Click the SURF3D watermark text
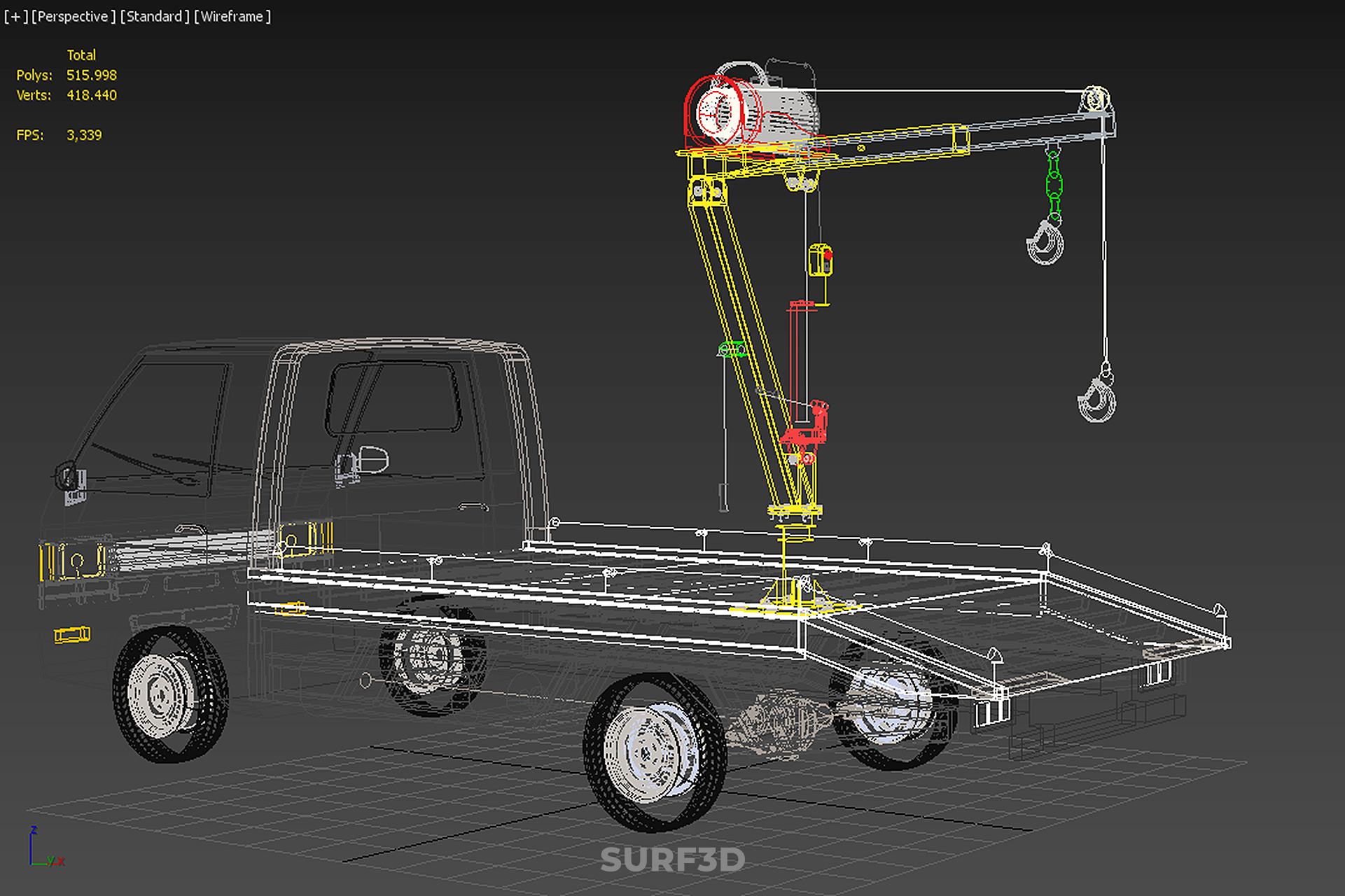The height and width of the screenshot is (896, 1345). point(672,860)
